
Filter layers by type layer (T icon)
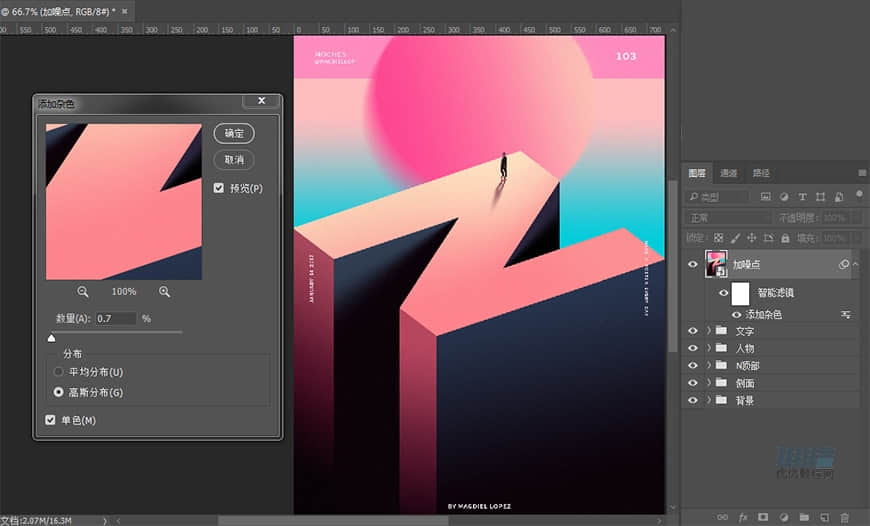(x=802, y=196)
